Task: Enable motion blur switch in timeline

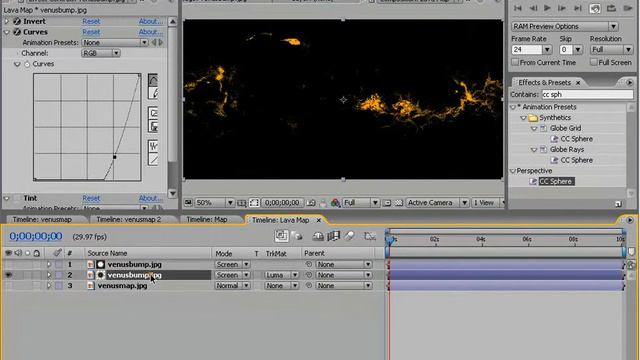Action: [x=349, y=236]
